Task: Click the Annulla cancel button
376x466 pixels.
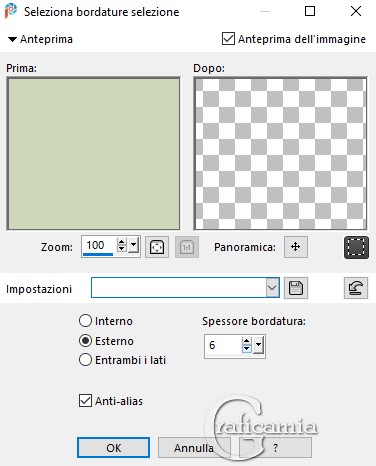Action: [194, 448]
